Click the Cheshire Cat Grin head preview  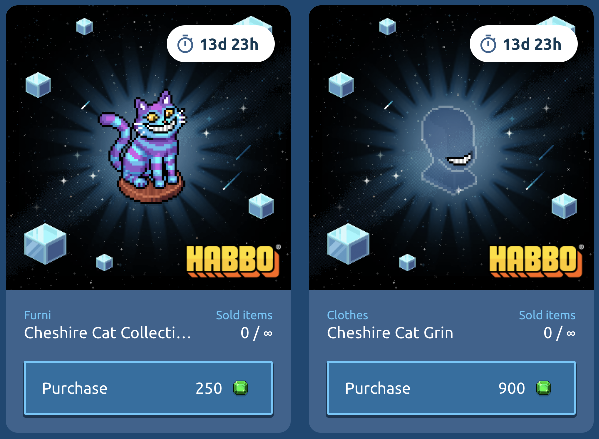[x=448, y=151]
